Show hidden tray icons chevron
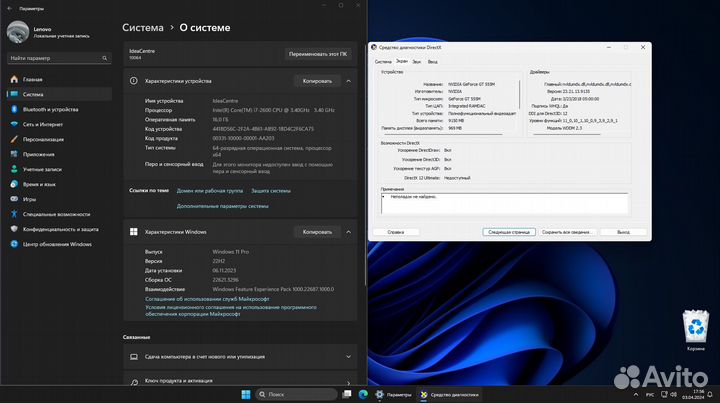 [636, 394]
